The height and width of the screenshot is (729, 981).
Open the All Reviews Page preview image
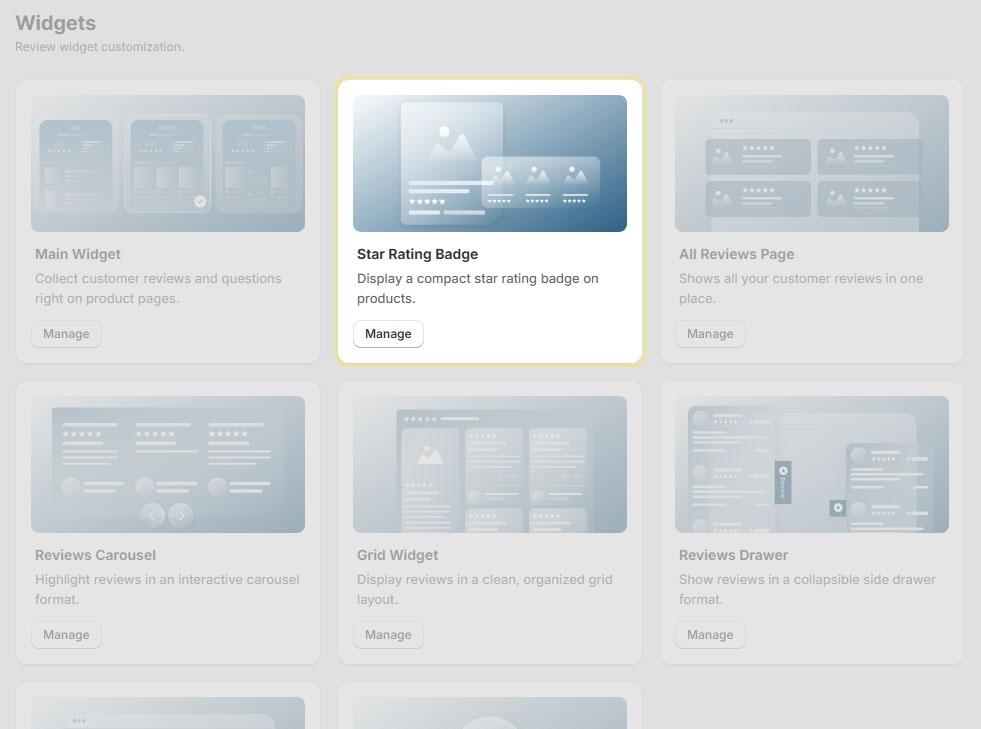[811, 163]
